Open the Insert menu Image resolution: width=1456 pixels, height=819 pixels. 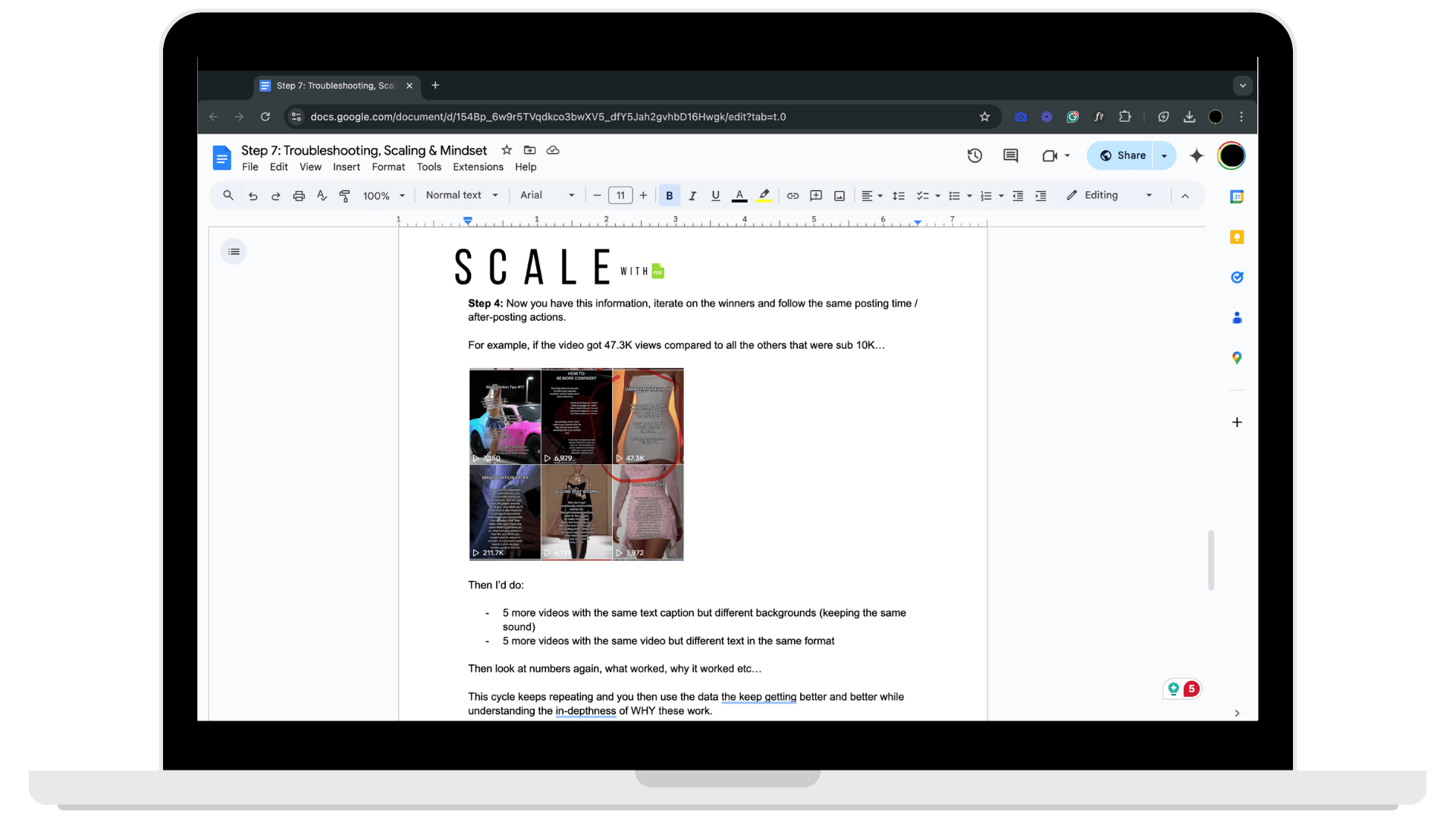coord(346,167)
